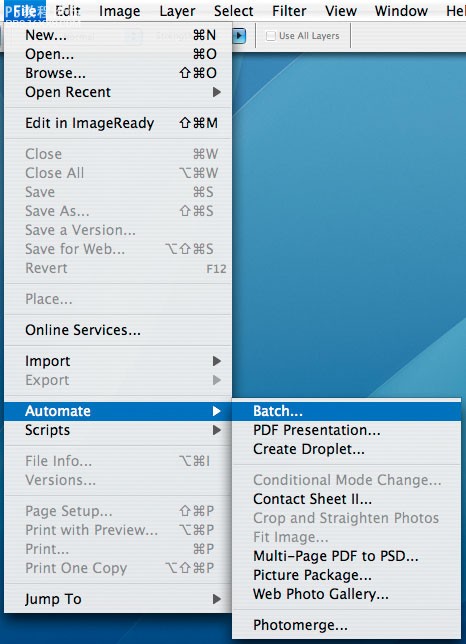Open the Window menu
Image resolution: width=466 pixels, height=644 pixels.
pyautogui.click(x=401, y=11)
